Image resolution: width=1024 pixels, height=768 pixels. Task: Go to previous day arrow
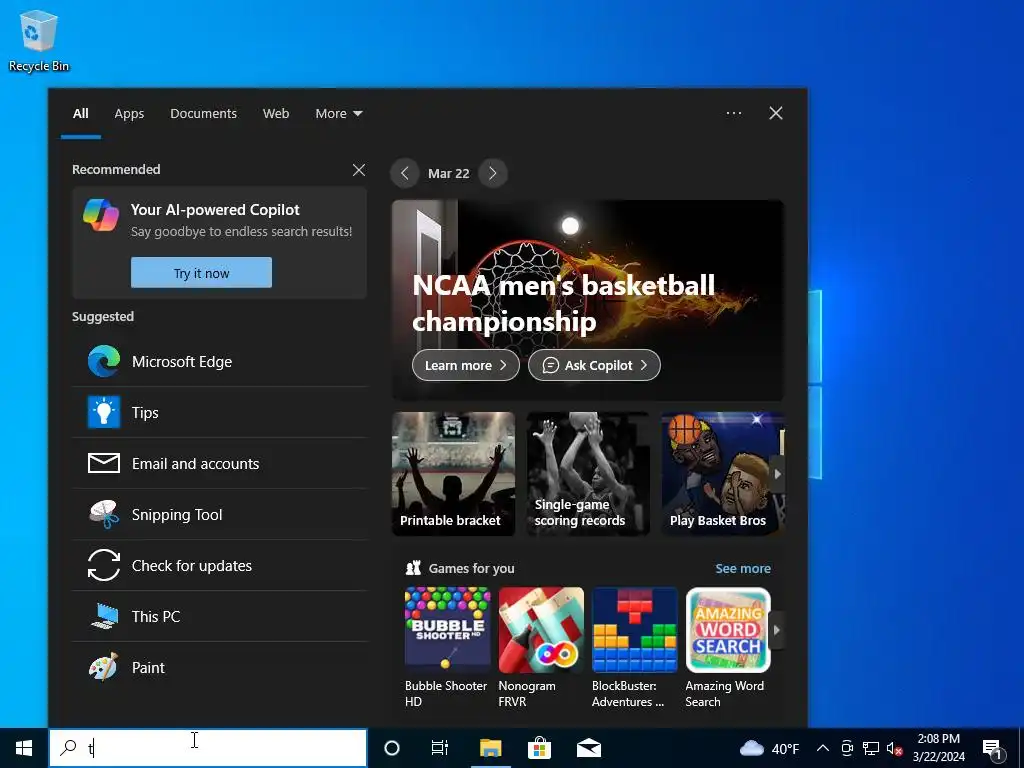coord(405,173)
